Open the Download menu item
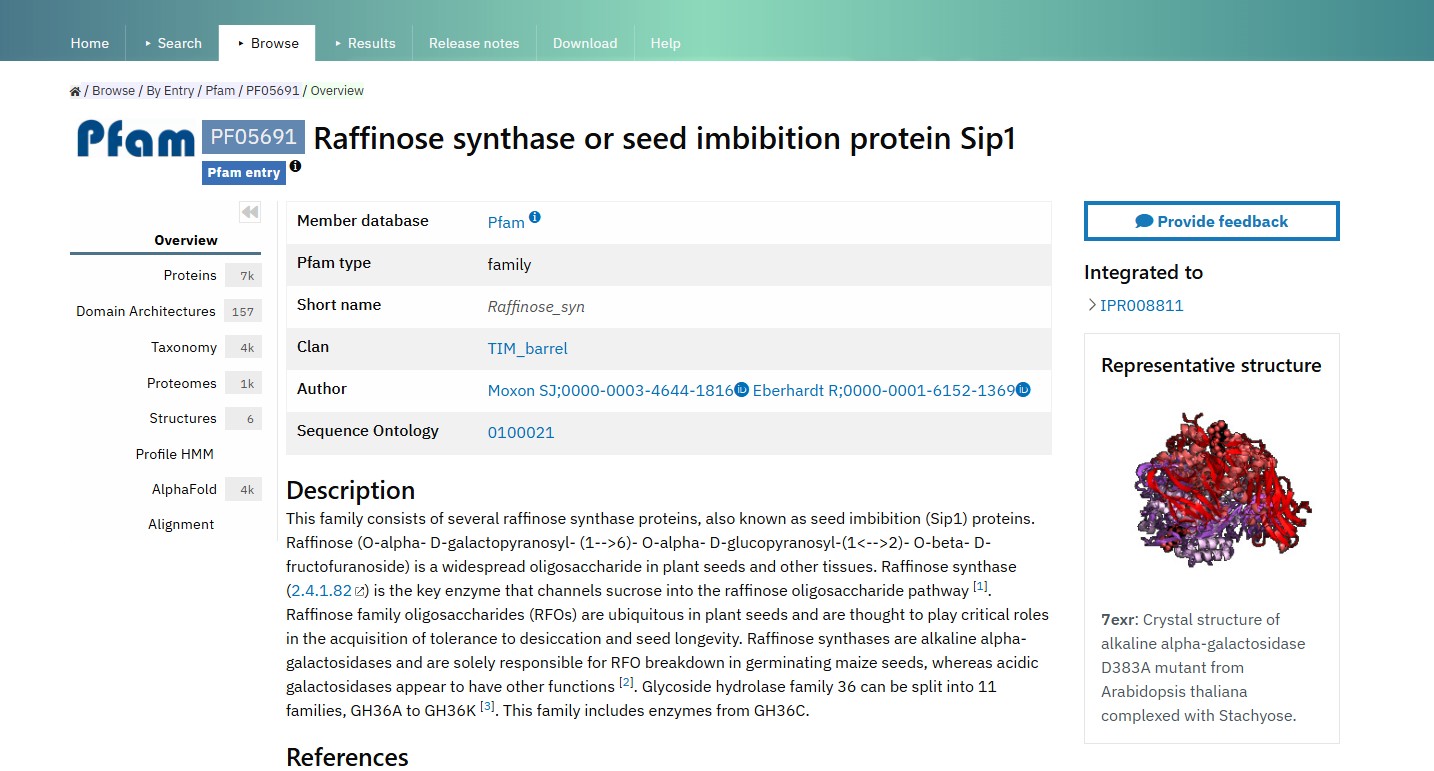This screenshot has width=1434, height=771. [585, 43]
